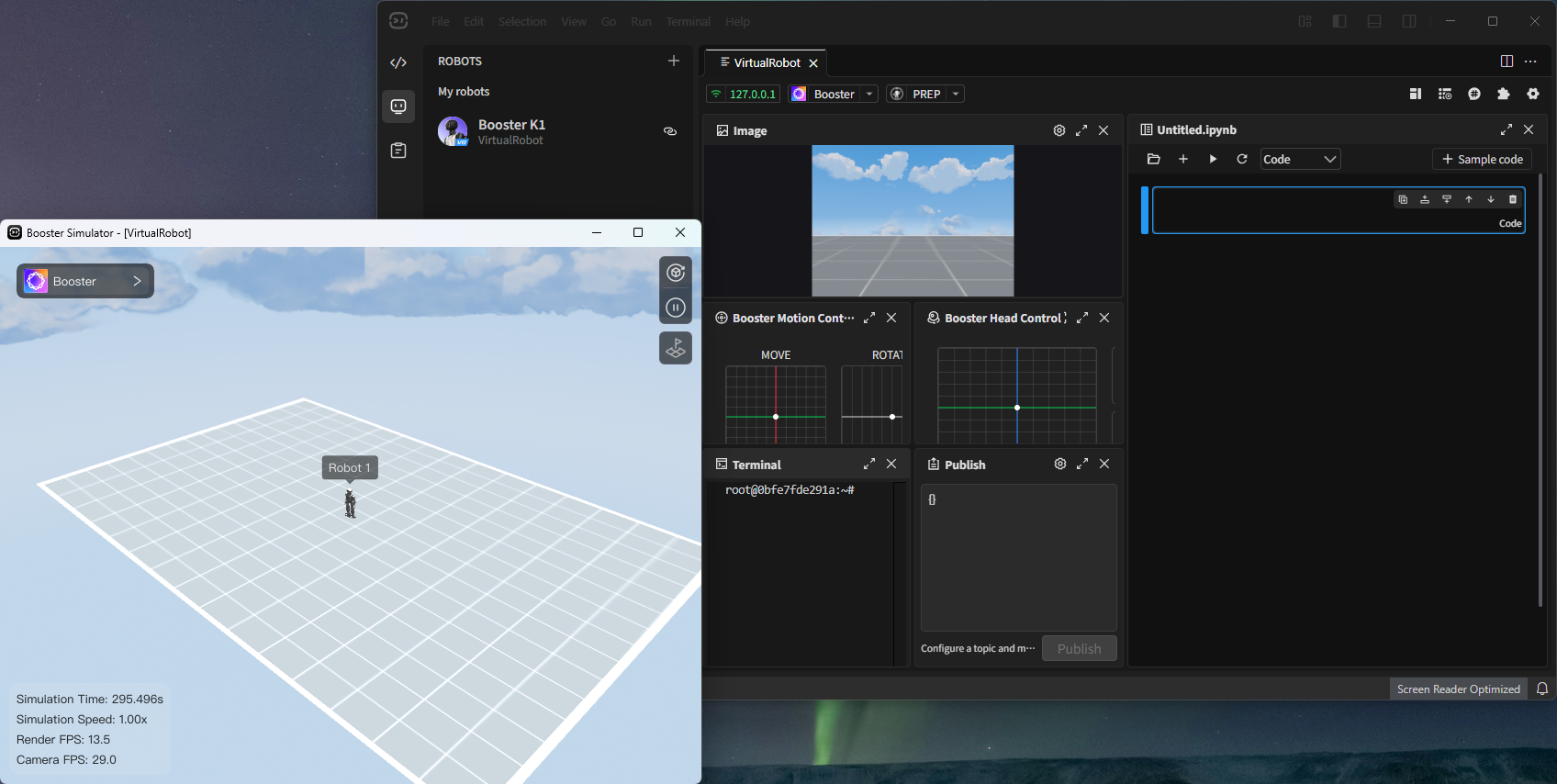Select the VirtualRobot tab
This screenshot has height=784, width=1557.
click(766, 62)
